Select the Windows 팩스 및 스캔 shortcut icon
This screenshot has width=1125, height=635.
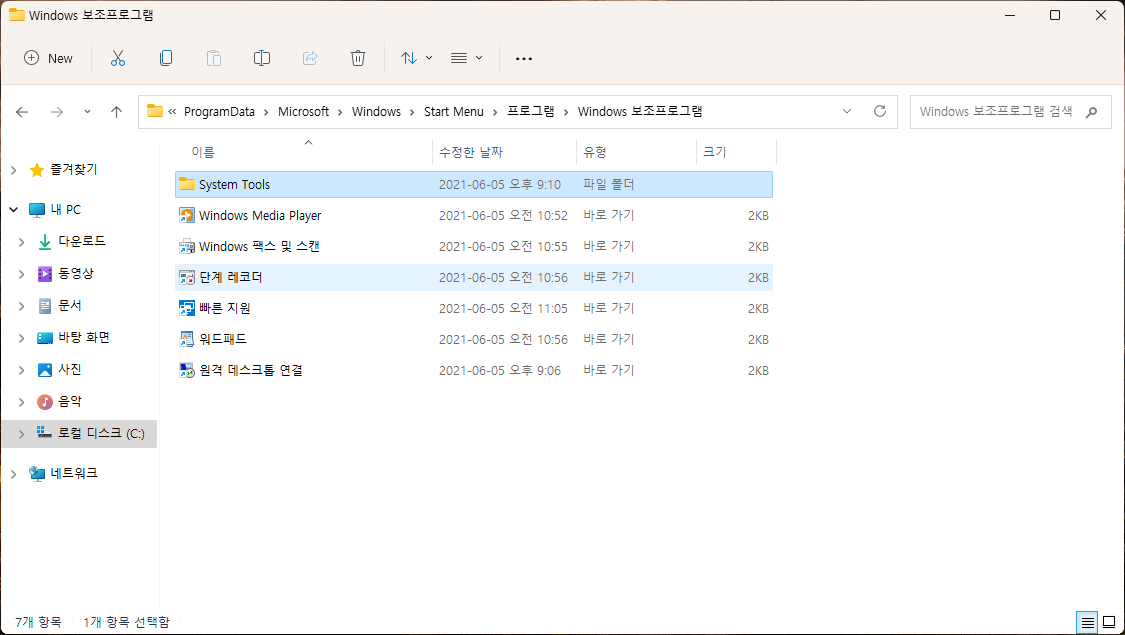pos(187,246)
